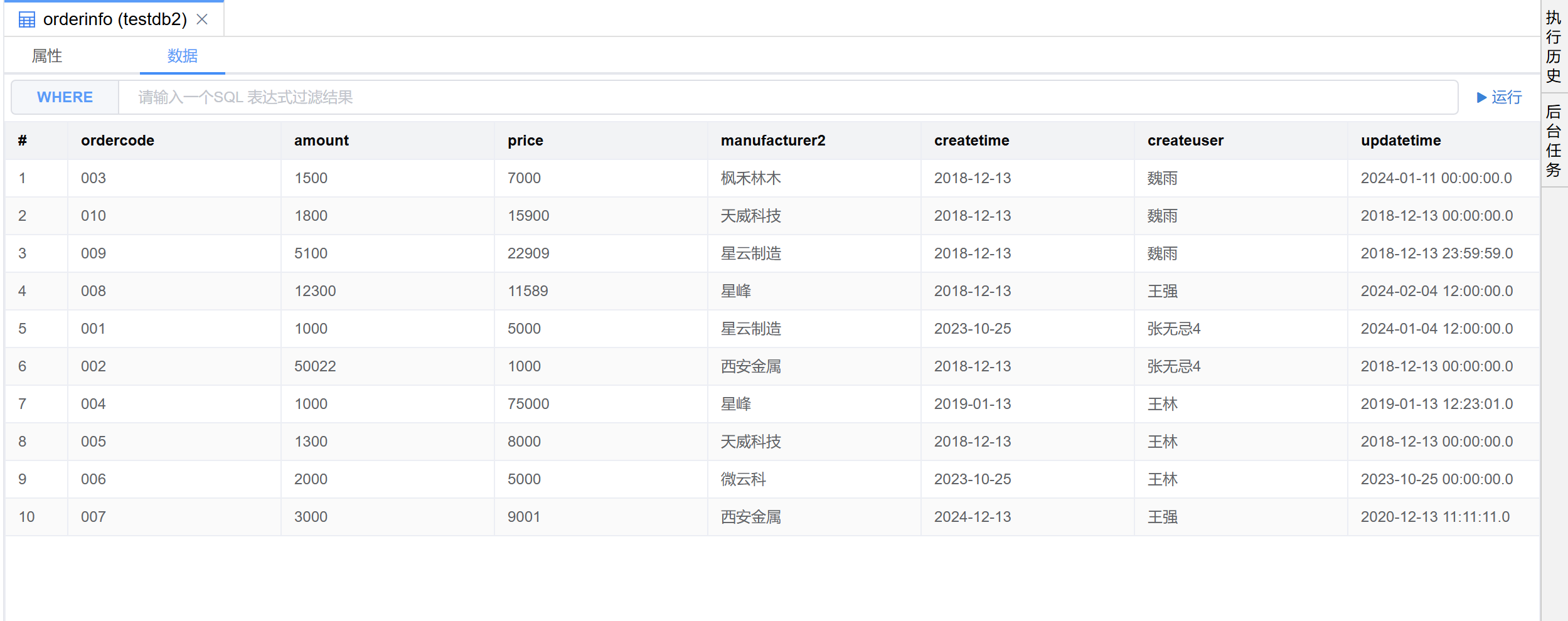Viewport: 1568px width, 621px height.
Task: Click the WHERE filter label
Action: coord(65,97)
